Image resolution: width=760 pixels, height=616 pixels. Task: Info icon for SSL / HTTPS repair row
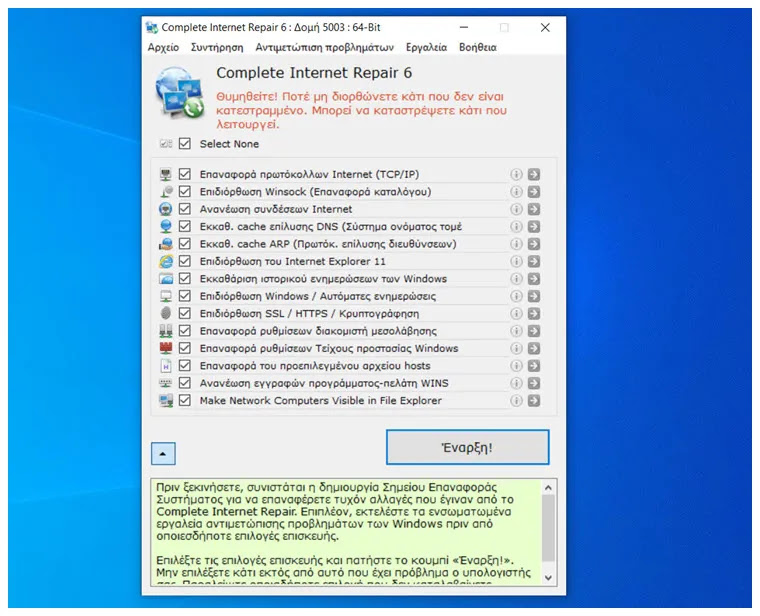coord(516,314)
